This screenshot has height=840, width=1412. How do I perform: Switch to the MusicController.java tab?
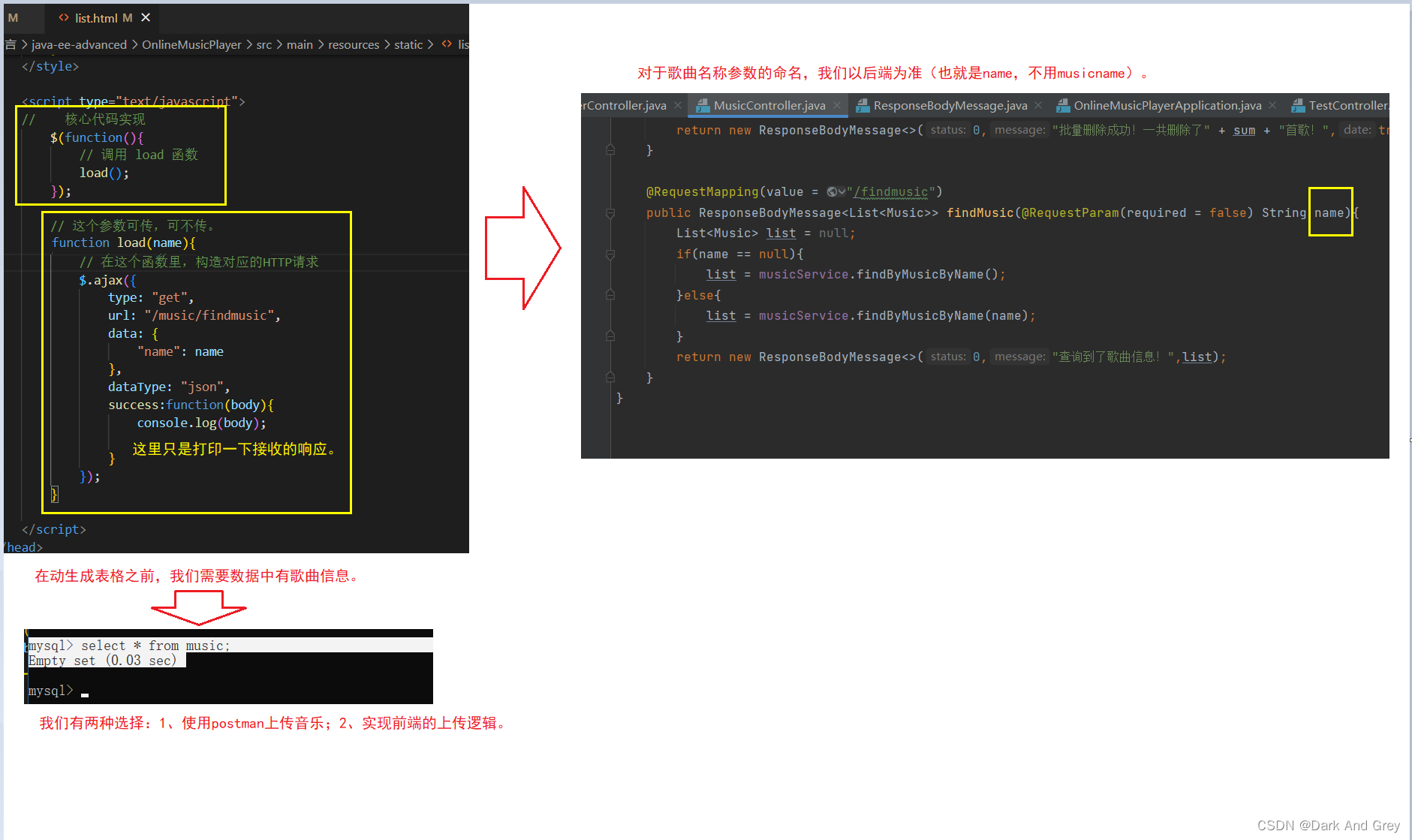tap(769, 106)
